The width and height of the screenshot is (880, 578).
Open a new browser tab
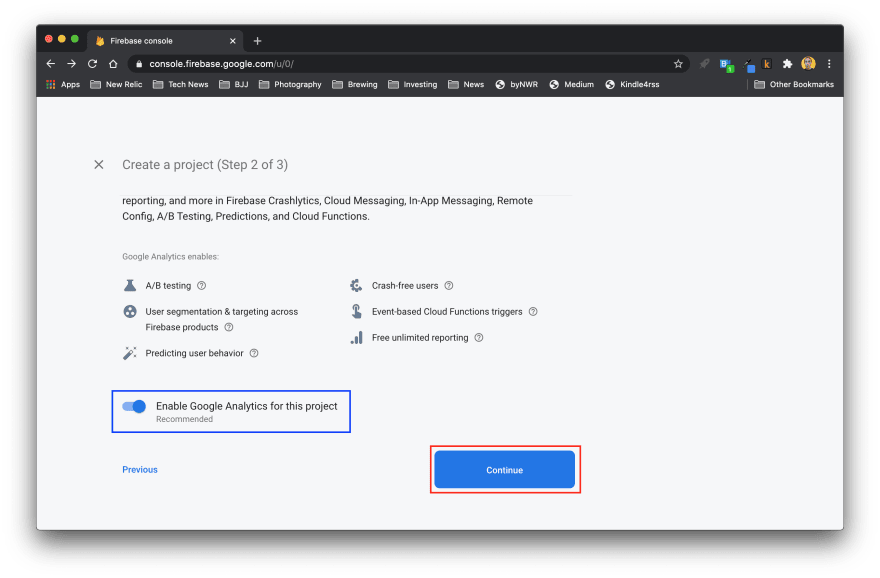pyautogui.click(x=257, y=41)
